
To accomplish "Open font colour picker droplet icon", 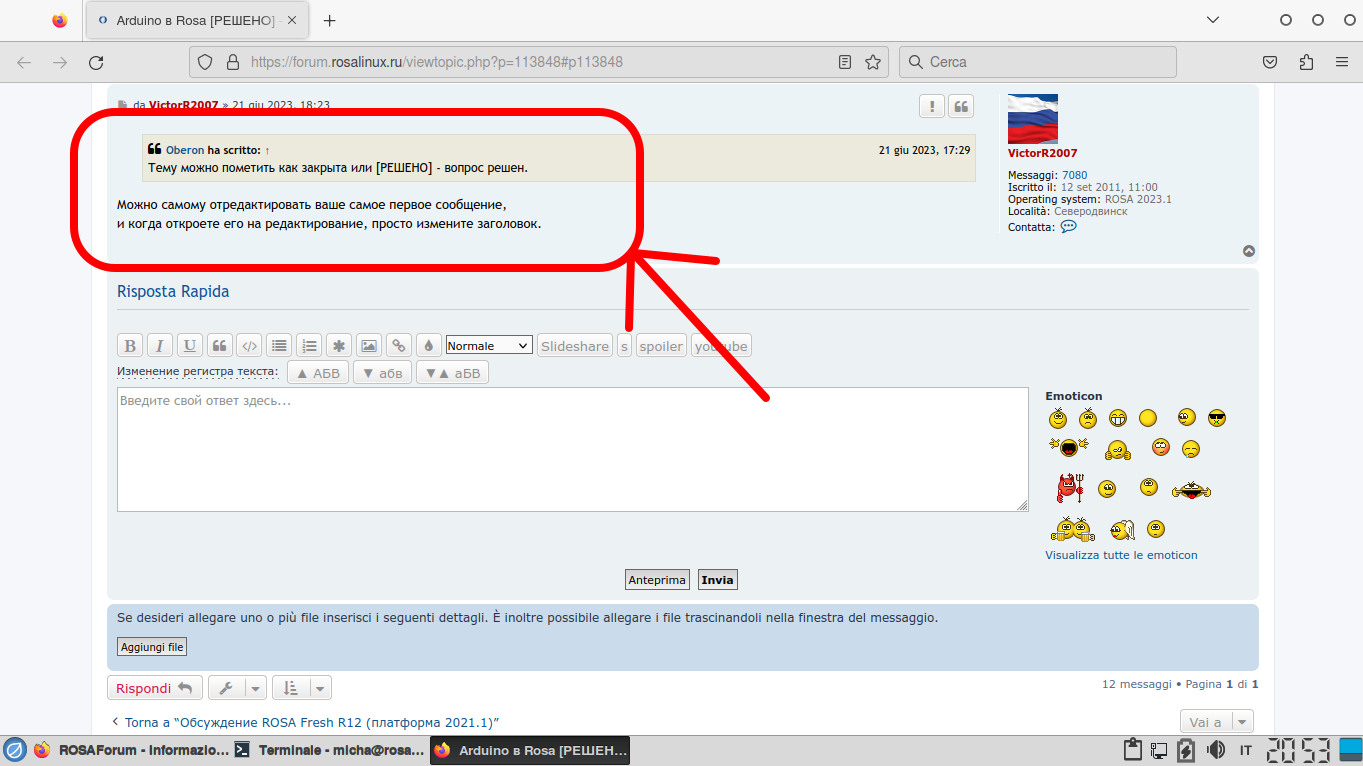I will pyautogui.click(x=429, y=346).
